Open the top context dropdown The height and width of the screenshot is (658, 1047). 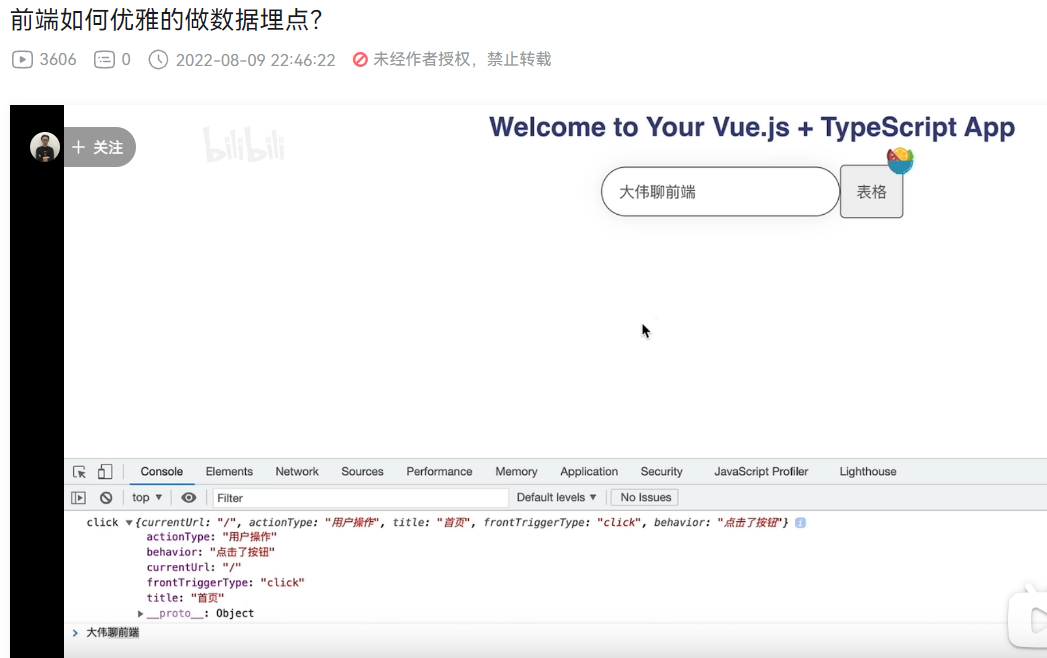click(x=147, y=498)
